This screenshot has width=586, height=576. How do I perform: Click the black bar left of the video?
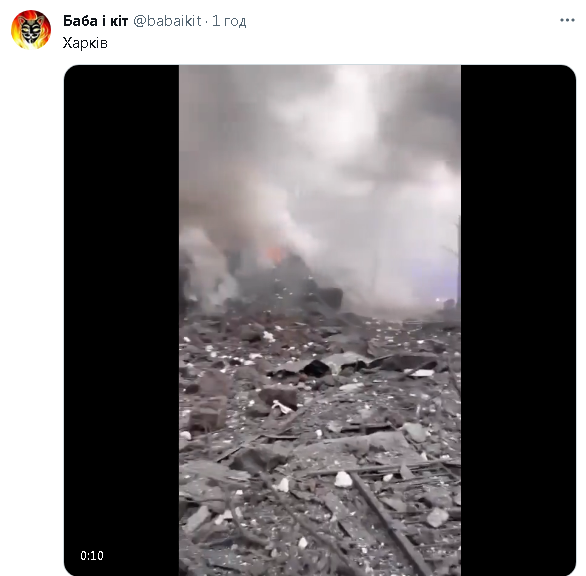point(121,320)
